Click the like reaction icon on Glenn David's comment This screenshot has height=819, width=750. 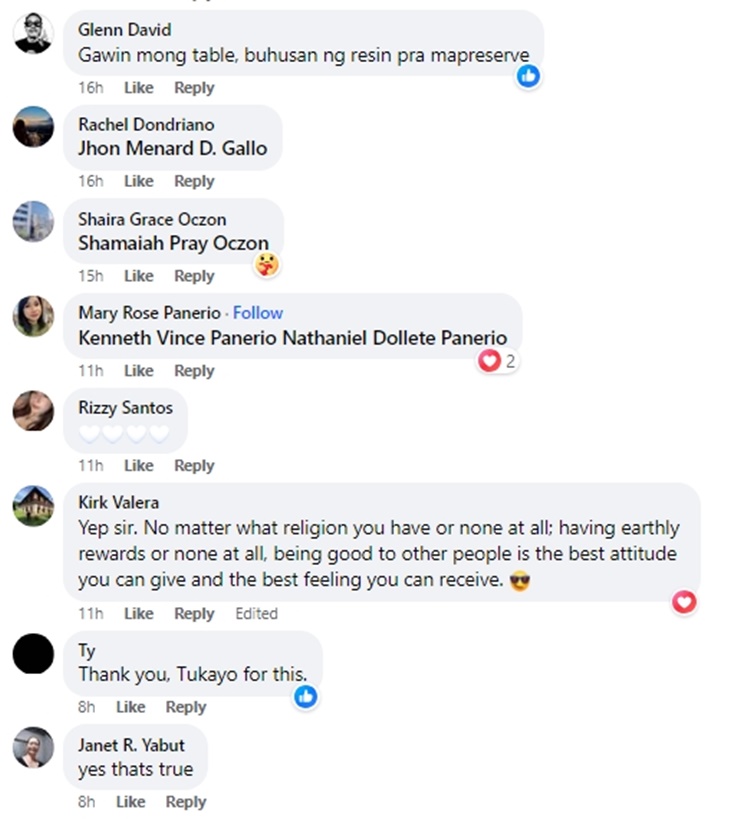528,75
